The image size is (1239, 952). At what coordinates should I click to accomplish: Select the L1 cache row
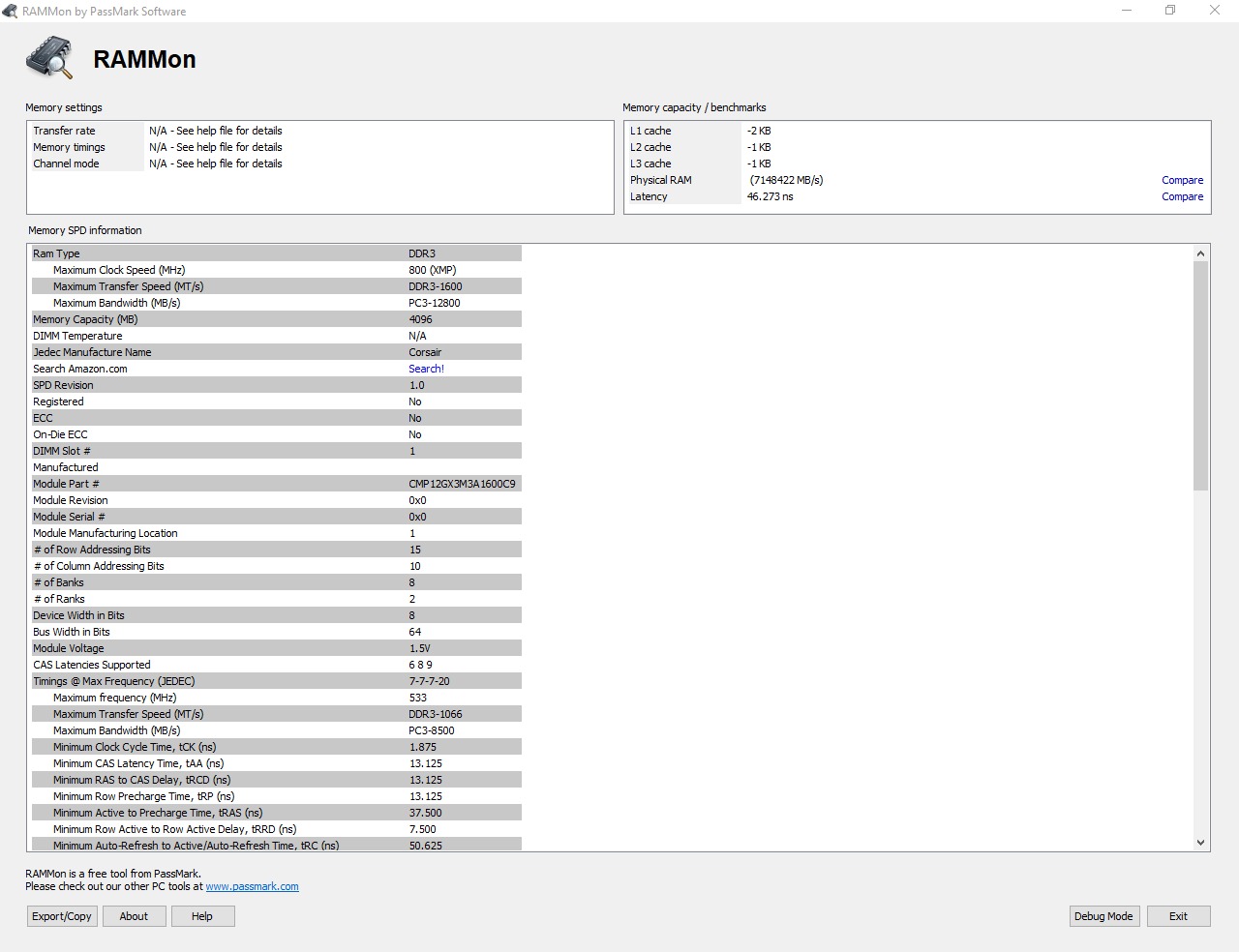click(917, 131)
